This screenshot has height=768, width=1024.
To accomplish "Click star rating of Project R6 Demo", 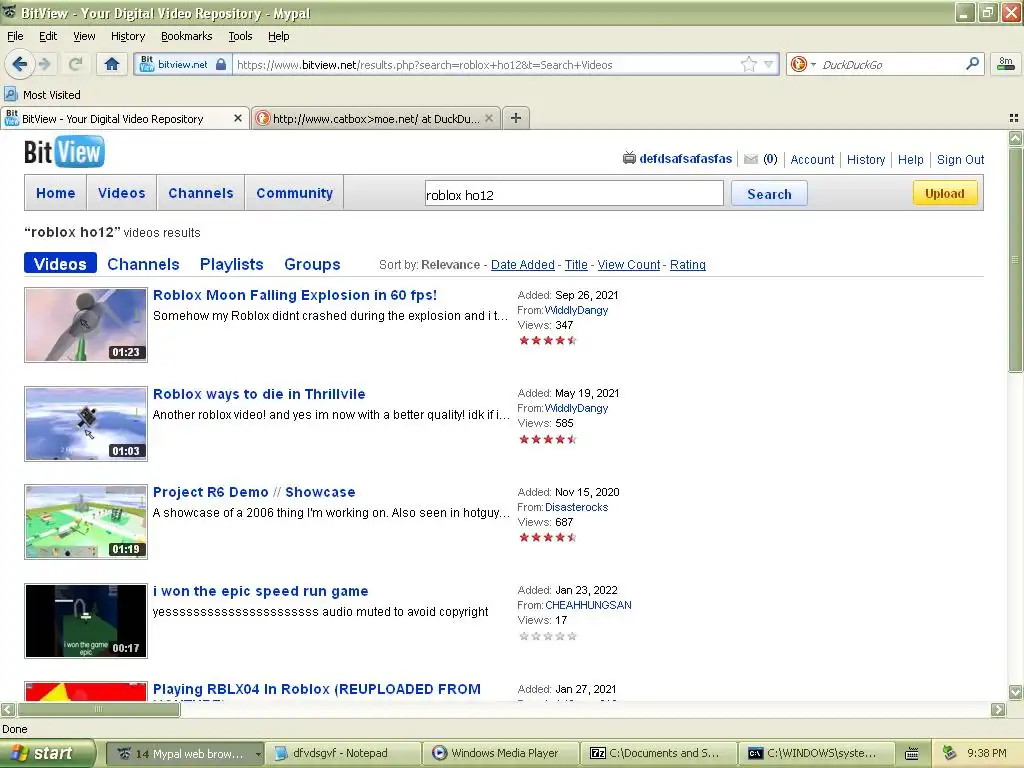I will [x=547, y=537].
